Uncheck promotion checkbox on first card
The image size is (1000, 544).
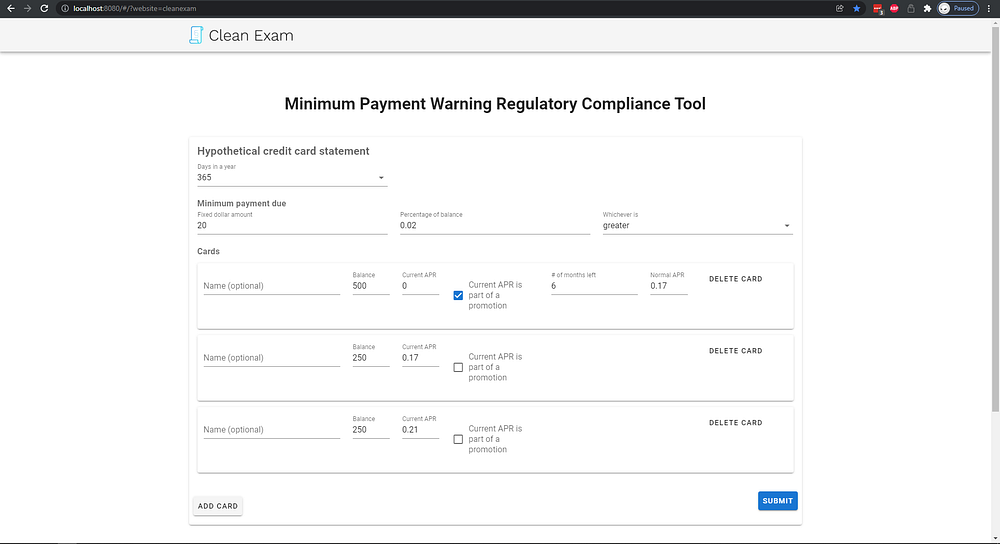tap(458, 295)
